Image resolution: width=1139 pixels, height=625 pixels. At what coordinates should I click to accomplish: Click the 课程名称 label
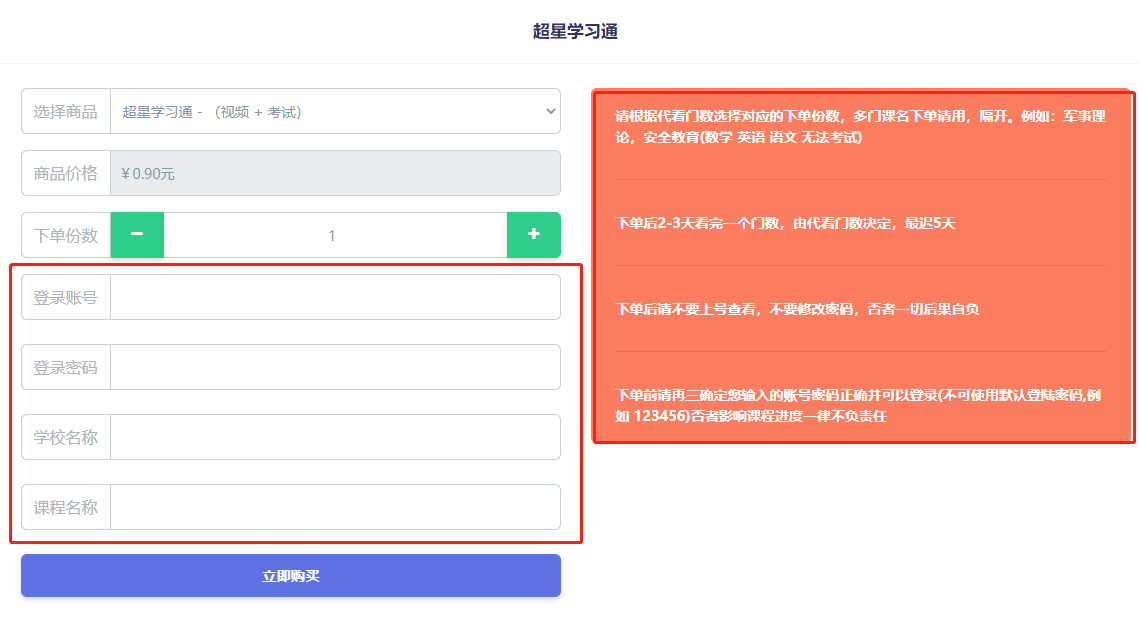coord(65,507)
